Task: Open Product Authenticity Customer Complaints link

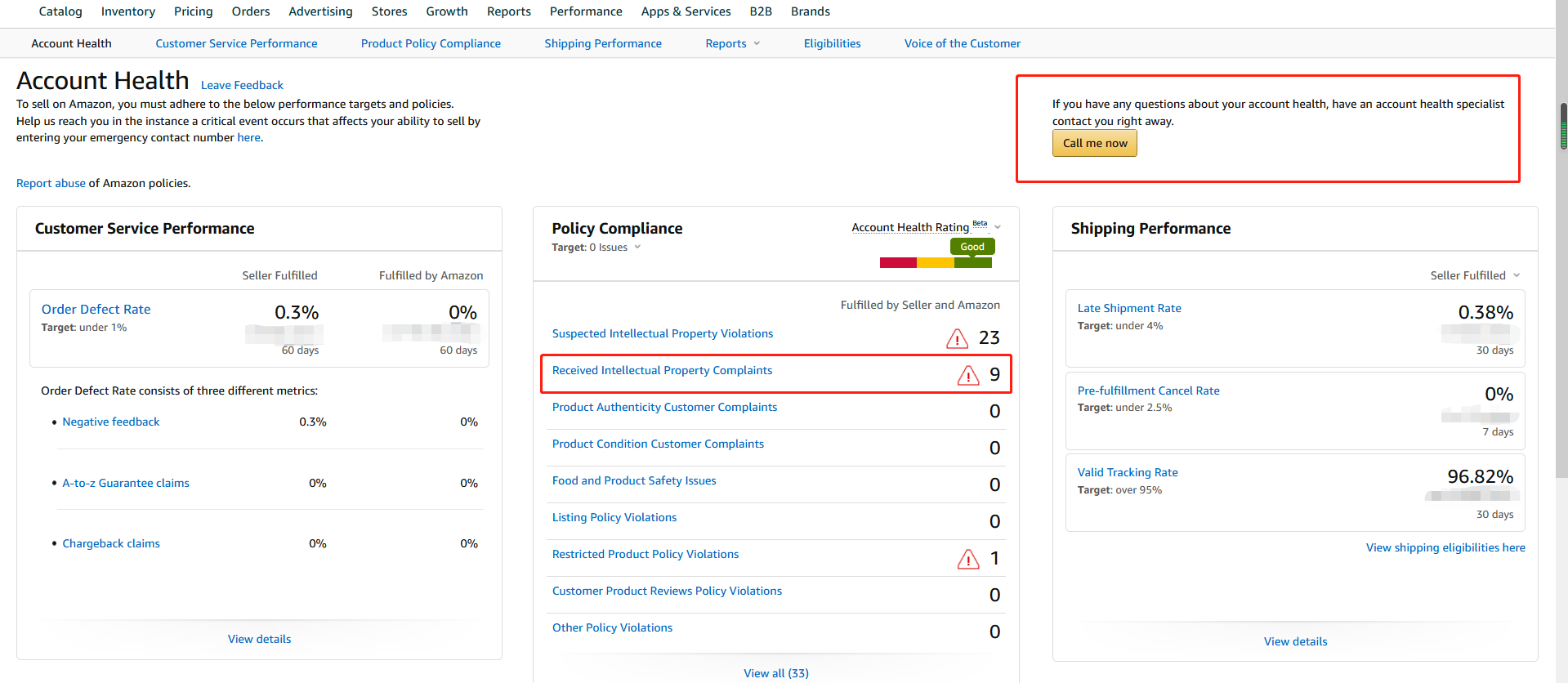Action: (x=664, y=408)
